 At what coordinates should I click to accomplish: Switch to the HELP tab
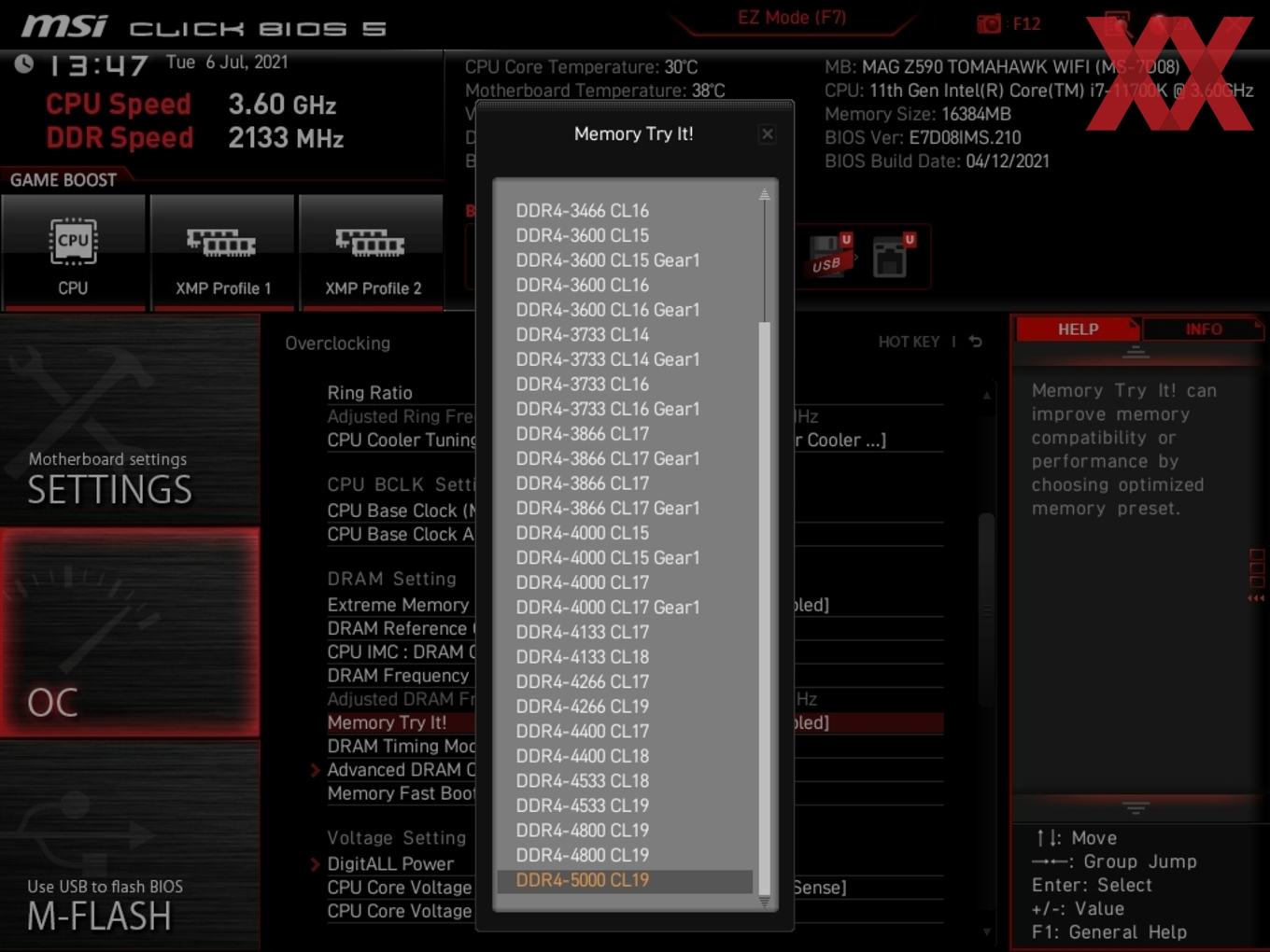click(1078, 329)
